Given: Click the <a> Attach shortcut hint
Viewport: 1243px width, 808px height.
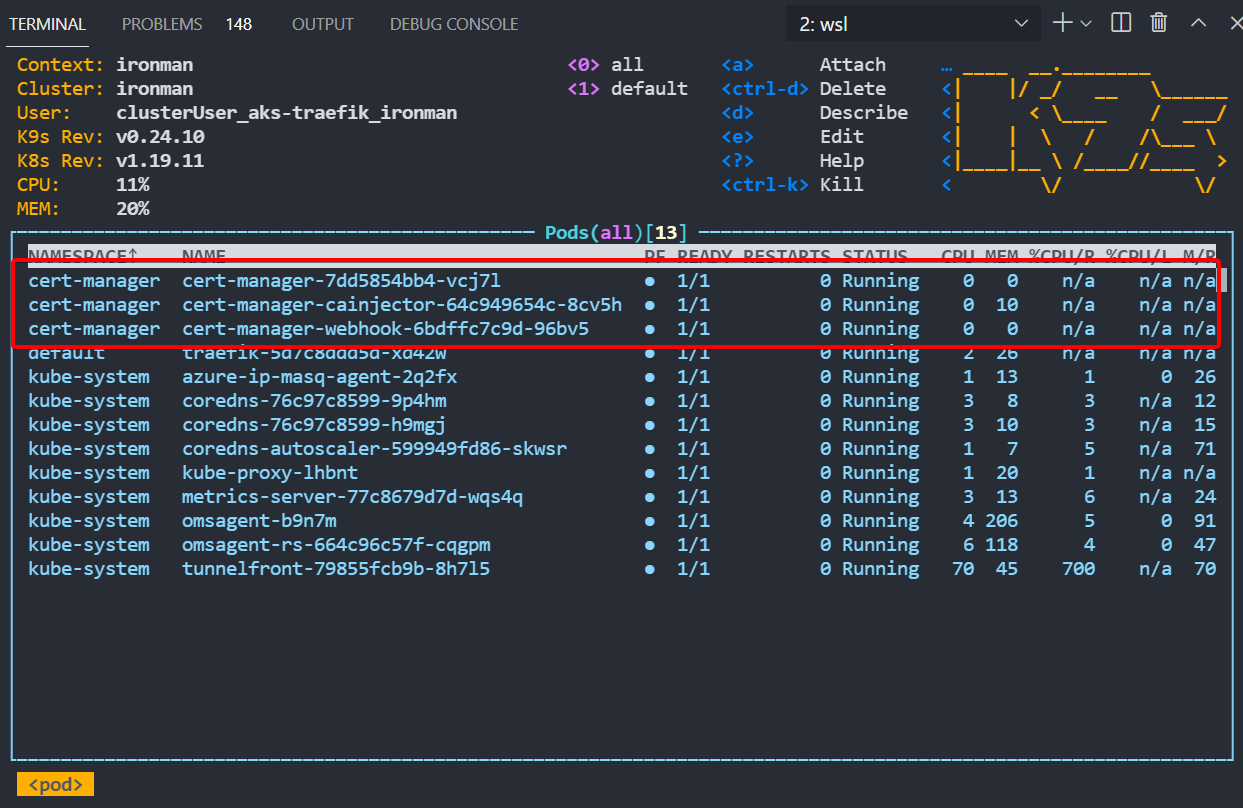Looking at the screenshot, I should point(804,65).
